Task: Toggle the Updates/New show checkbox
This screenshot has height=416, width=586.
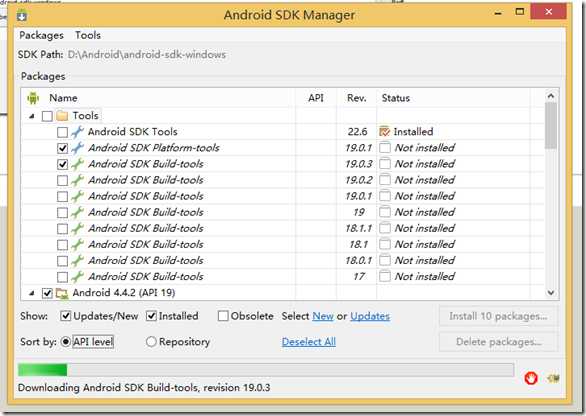Action: [65, 316]
